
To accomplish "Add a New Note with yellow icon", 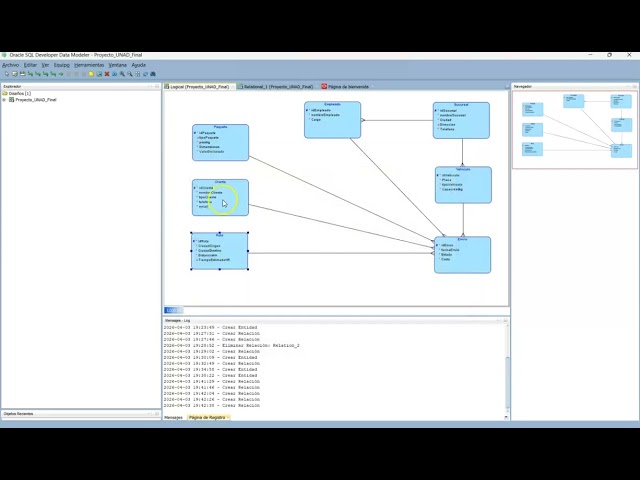I will coord(91,74).
